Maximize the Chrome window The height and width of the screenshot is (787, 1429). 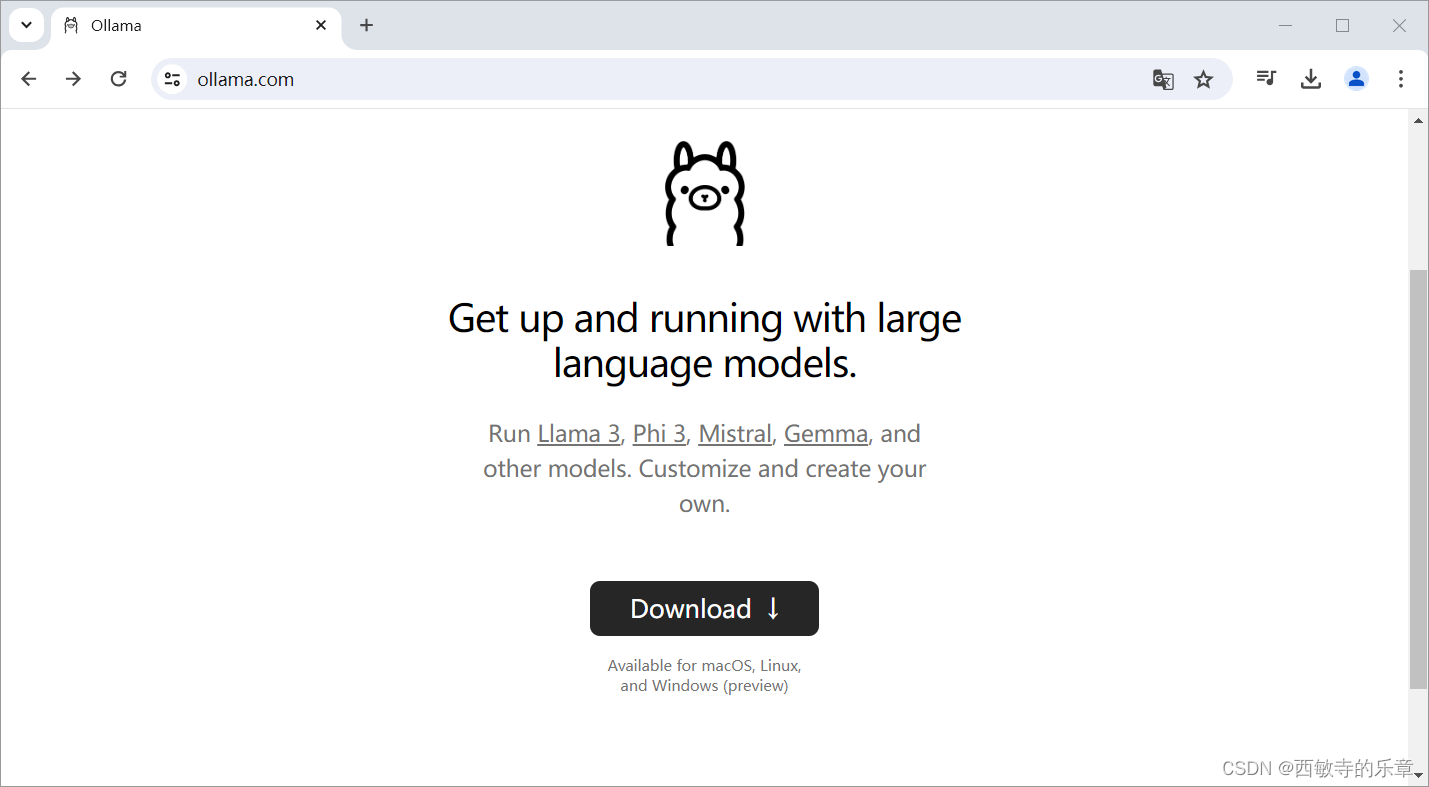coord(1343,25)
